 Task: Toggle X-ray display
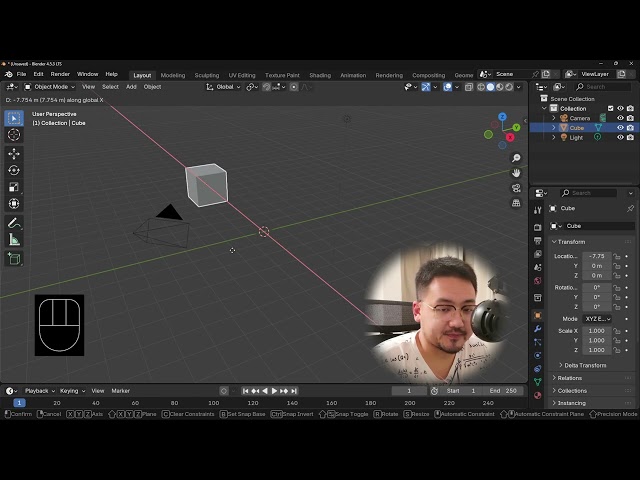469,87
